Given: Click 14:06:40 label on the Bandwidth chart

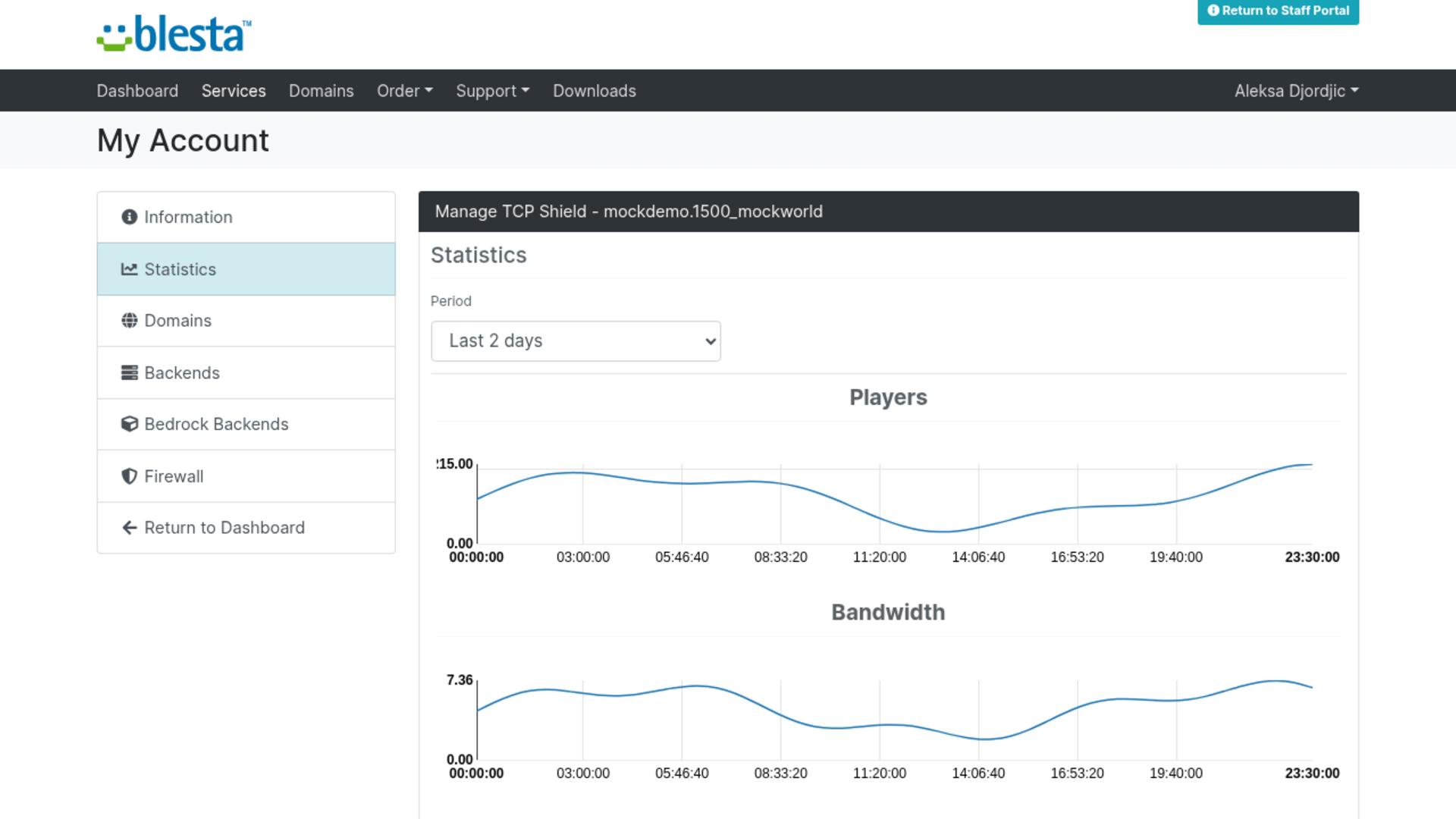Looking at the screenshot, I should click(x=978, y=773).
